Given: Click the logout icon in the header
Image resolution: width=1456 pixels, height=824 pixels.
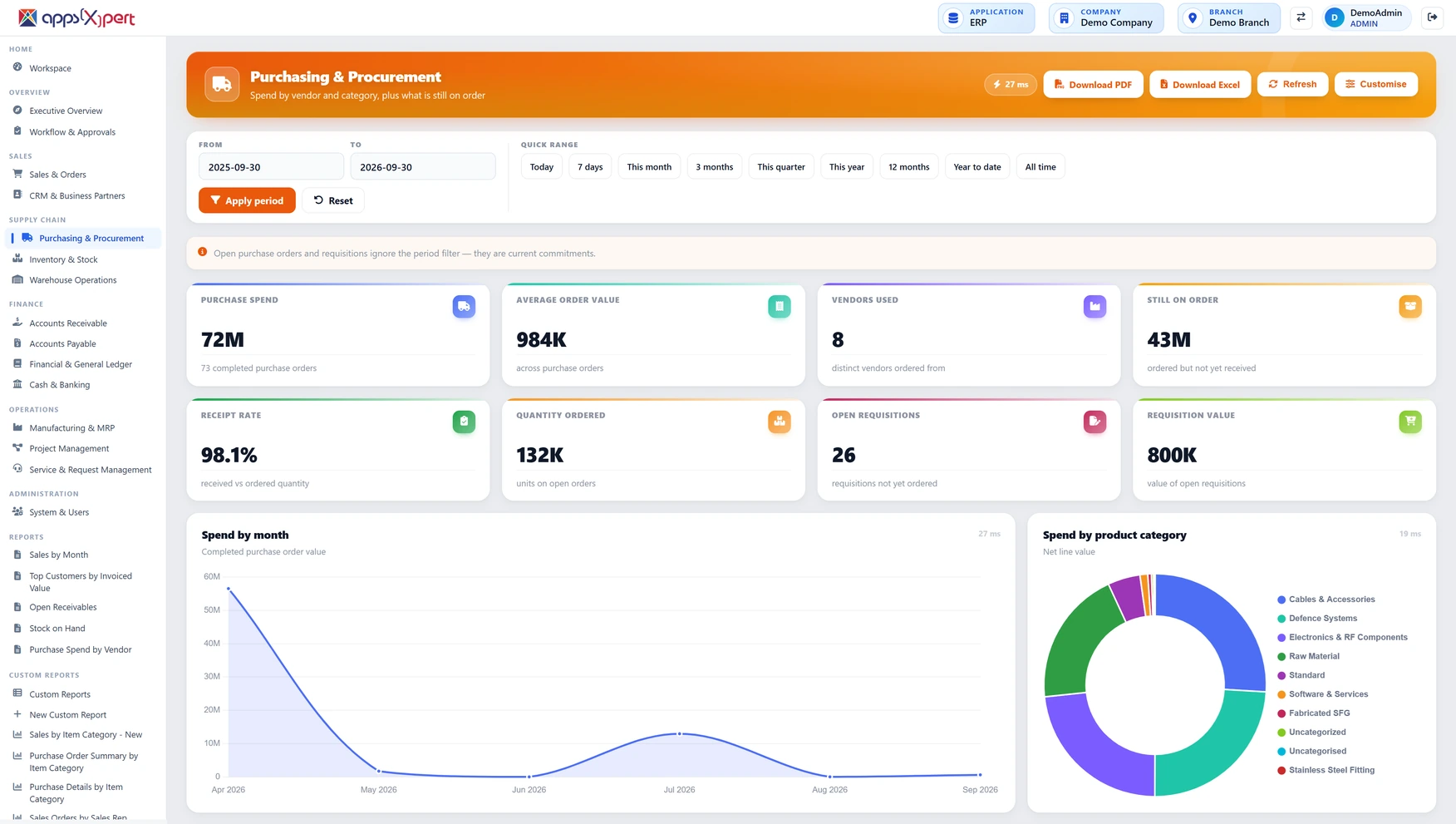Looking at the screenshot, I should 1432,17.
